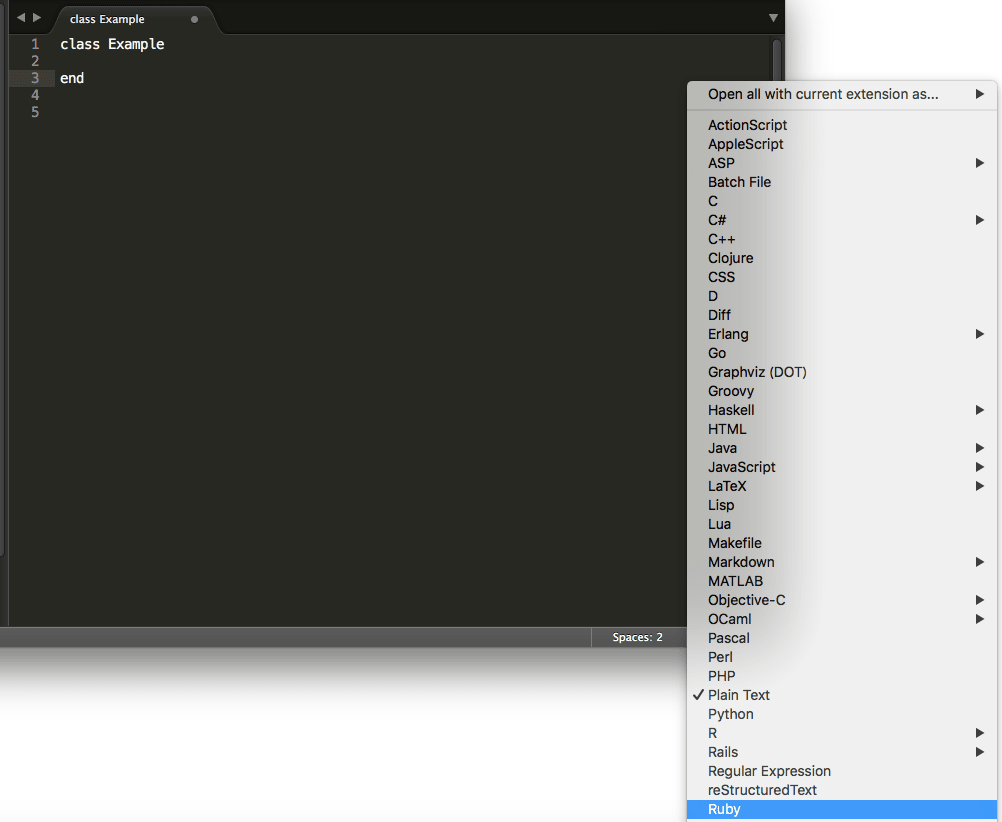Go to previous tab with left arrow
The height and width of the screenshot is (822, 1002).
(x=20, y=18)
